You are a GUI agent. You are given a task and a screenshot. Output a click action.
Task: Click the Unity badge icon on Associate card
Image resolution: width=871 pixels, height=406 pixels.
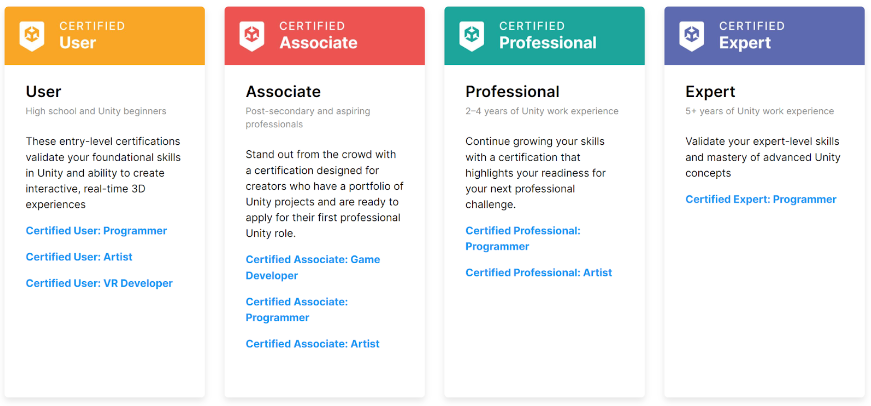click(252, 35)
